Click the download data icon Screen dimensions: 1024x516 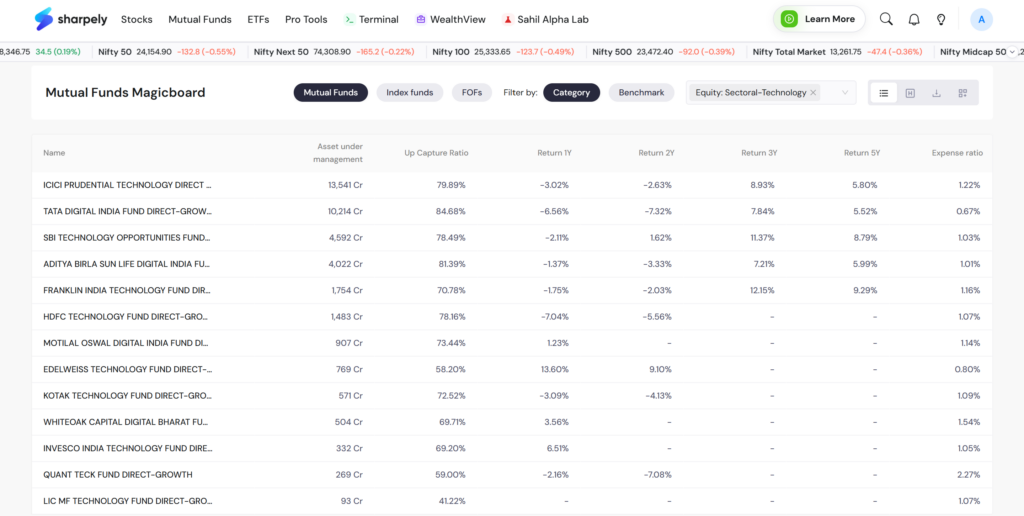[936, 93]
